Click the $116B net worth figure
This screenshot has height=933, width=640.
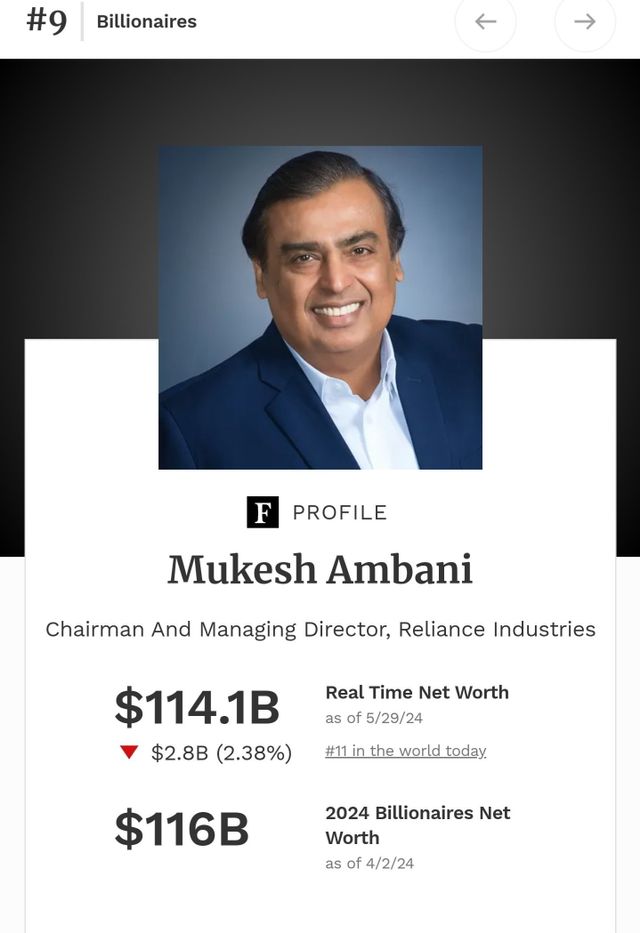(182, 829)
